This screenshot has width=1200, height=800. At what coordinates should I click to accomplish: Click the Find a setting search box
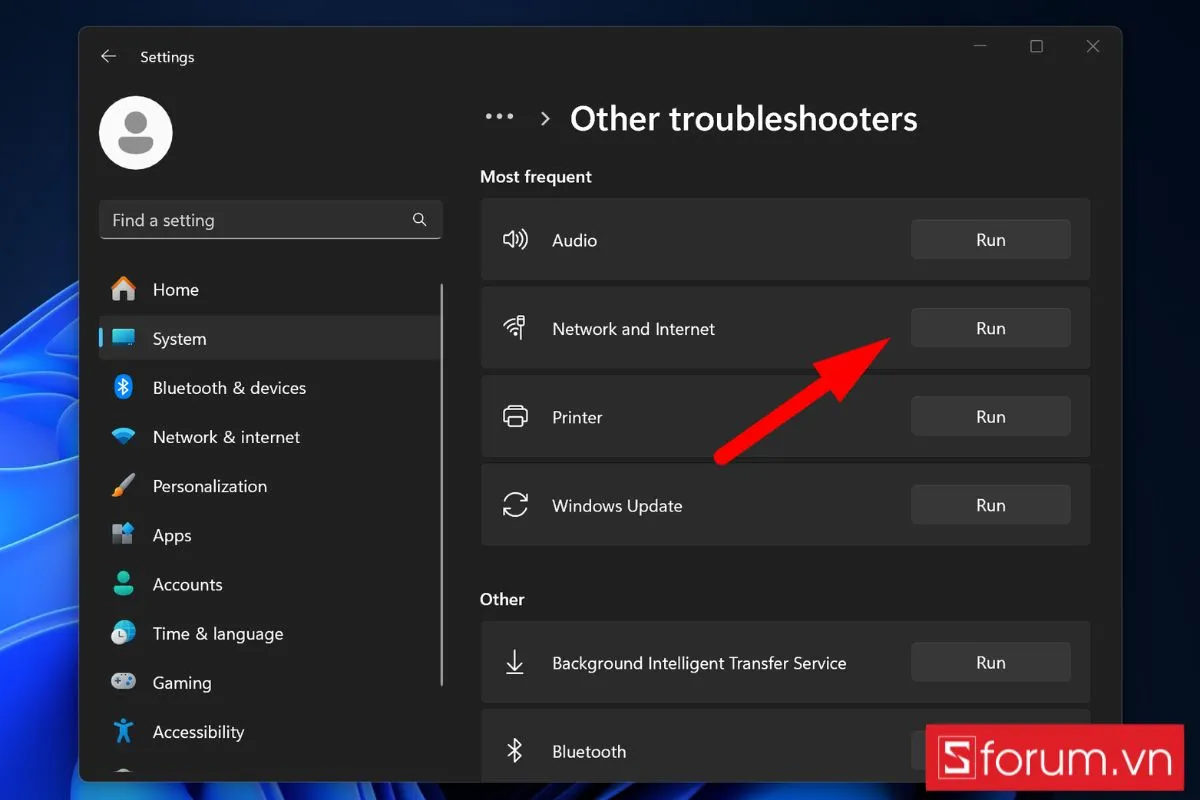(255, 220)
